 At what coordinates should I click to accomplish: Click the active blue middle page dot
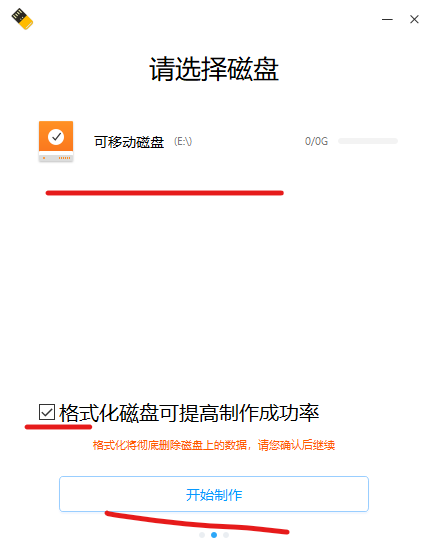[x=214, y=535]
